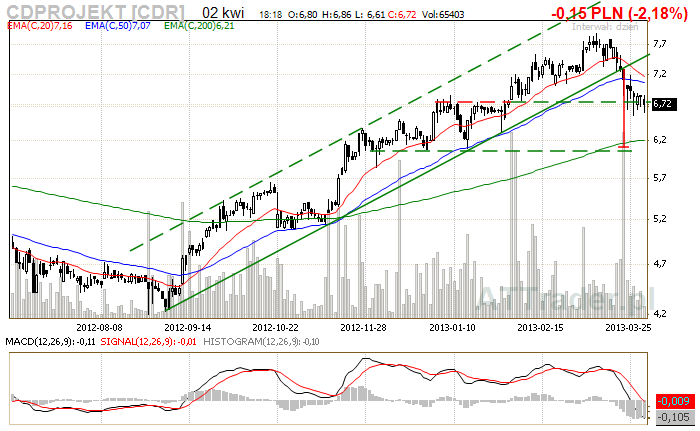Viewport: 700px width, 431px height.
Task: Click the 6,2 price axis label
Action: coord(660,140)
